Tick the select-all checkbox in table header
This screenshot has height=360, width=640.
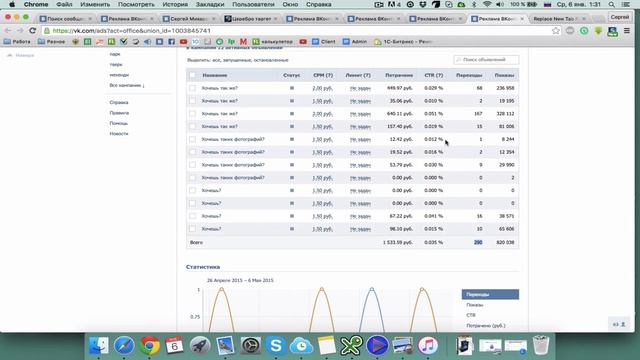(x=192, y=75)
